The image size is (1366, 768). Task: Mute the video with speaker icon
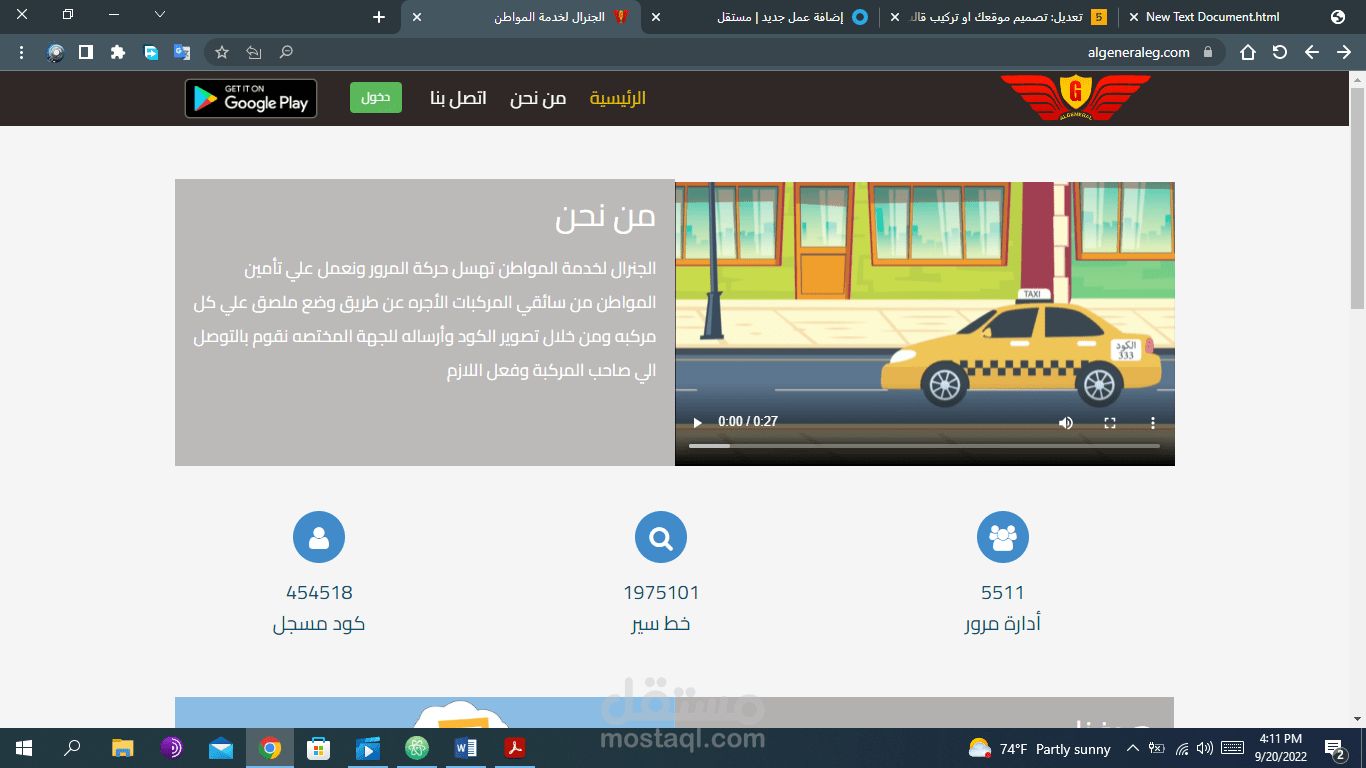(1066, 423)
